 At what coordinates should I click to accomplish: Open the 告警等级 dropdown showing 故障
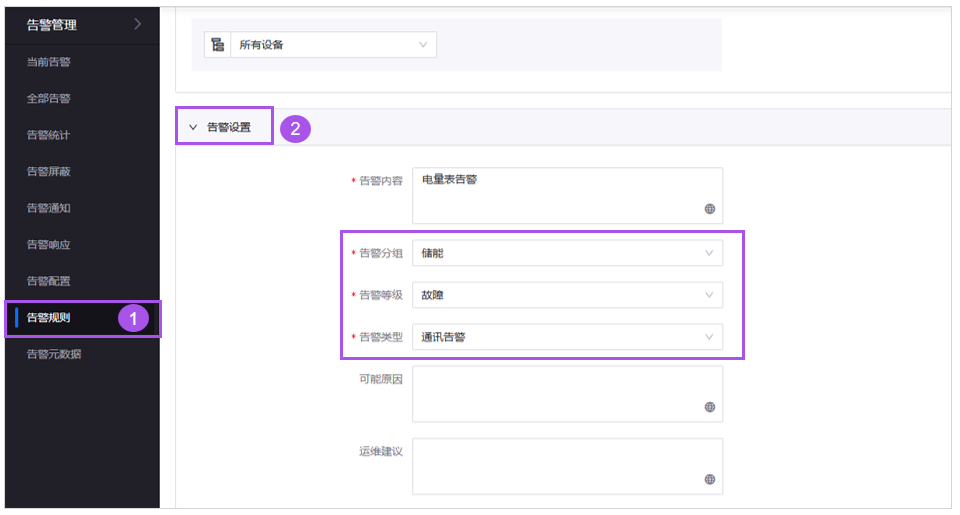tap(566, 295)
